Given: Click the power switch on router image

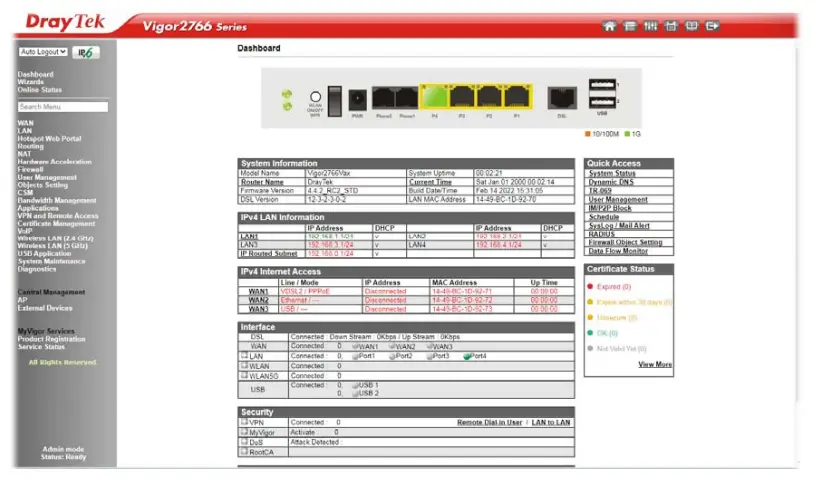Looking at the screenshot, I should 335,101.
